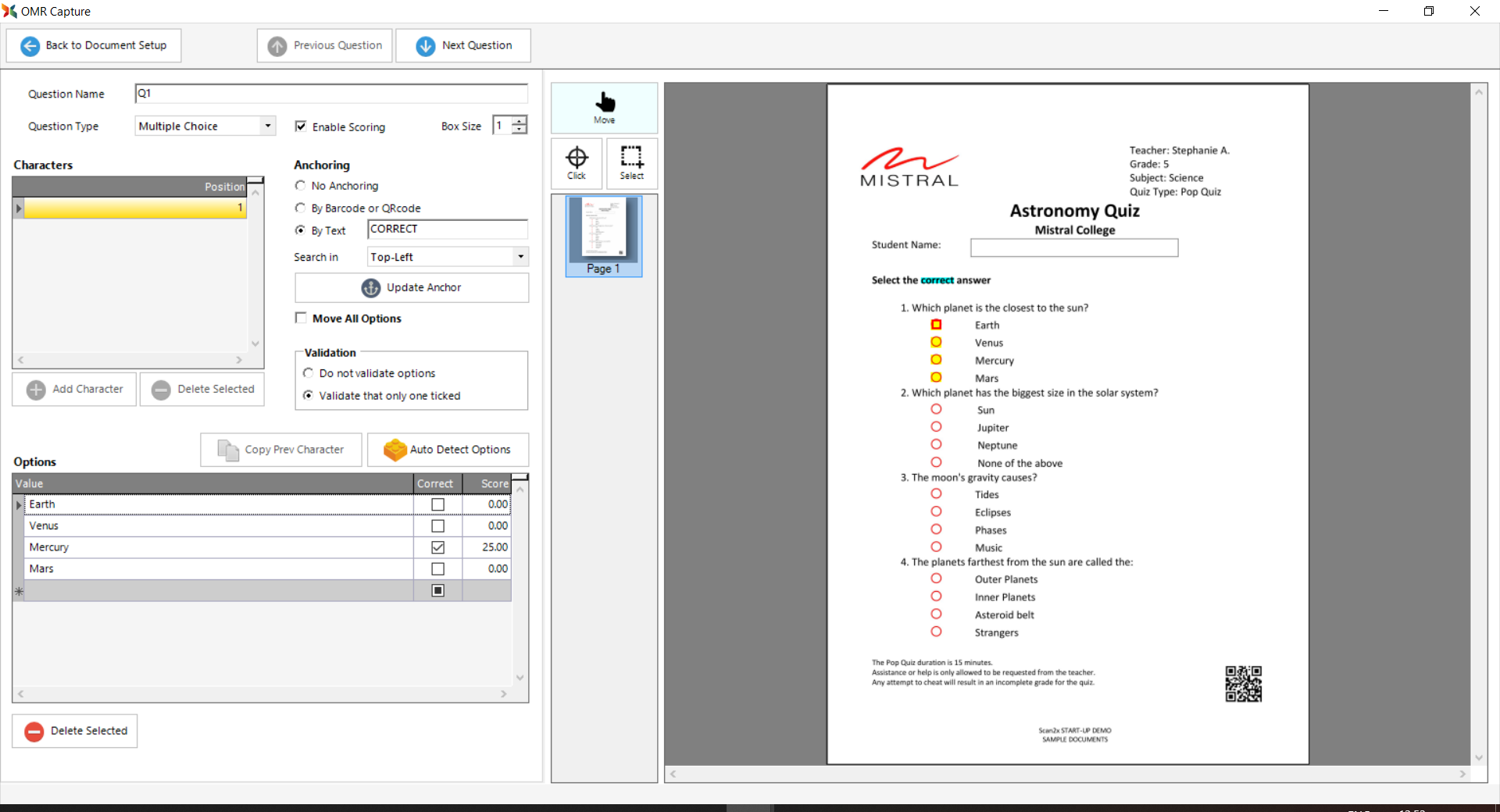Increase Box Size with up arrow
The width and height of the screenshot is (1500, 812).
pos(520,121)
